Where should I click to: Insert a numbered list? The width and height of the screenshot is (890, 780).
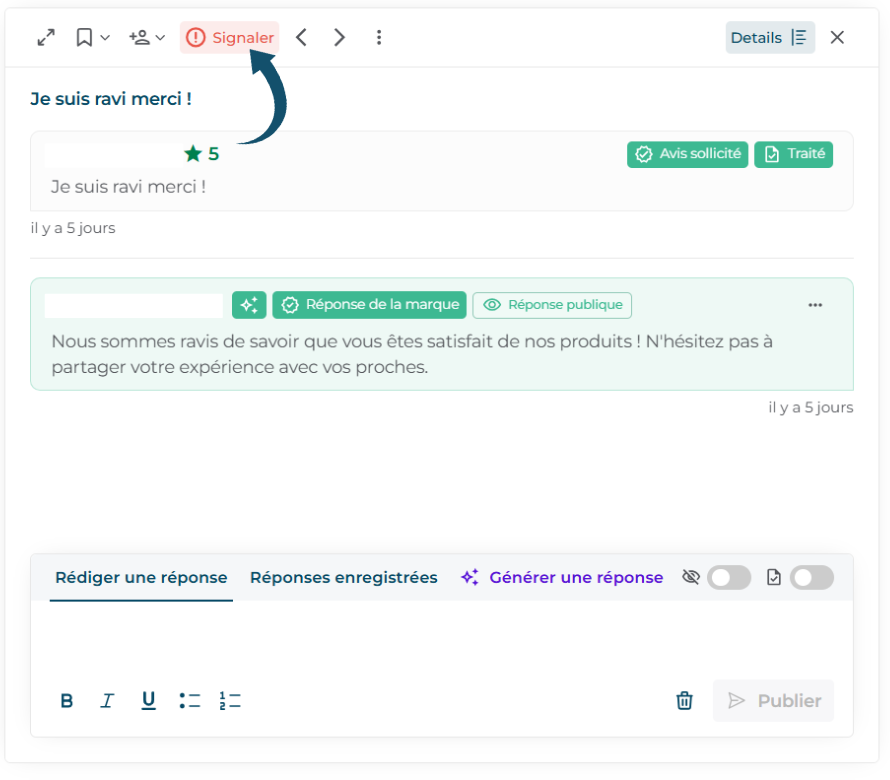[x=230, y=701]
